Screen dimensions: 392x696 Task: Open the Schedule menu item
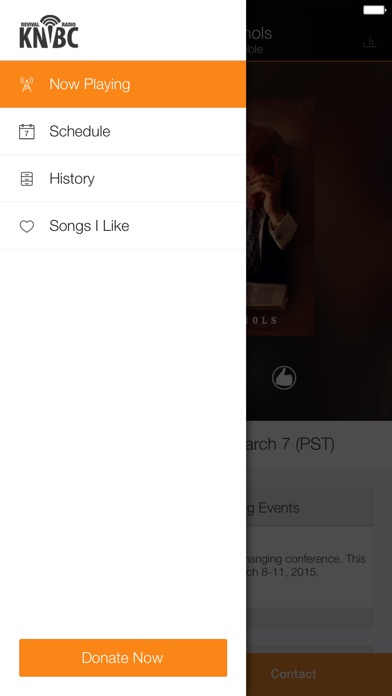[x=123, y=131]
